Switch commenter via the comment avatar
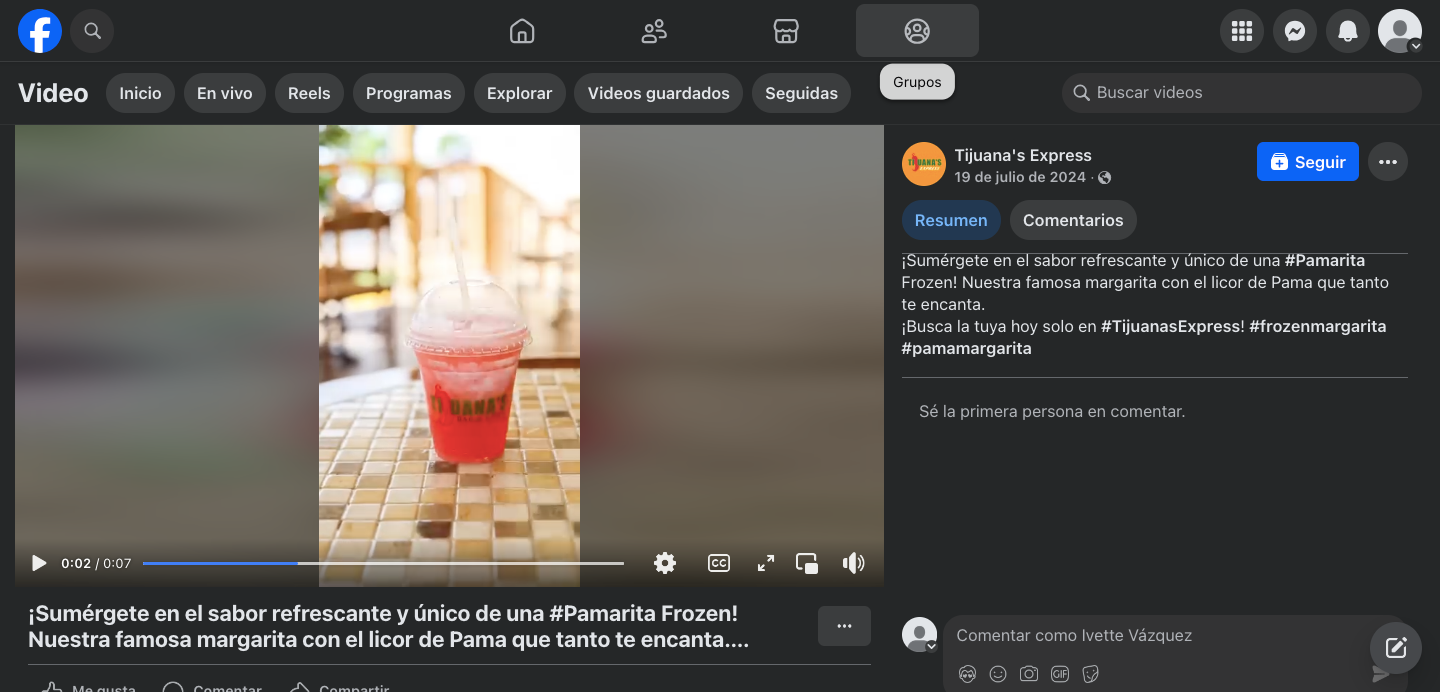 (920, 635)
